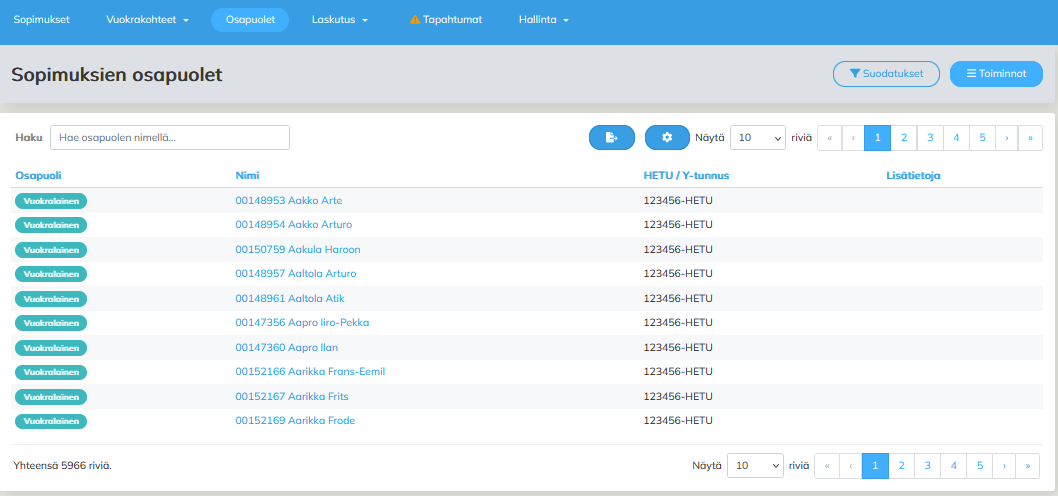The height and width of the screenshot is (496, 1058).
Task: Expand the Laskutus dropdown menu
Action: pyautogui.click(x=340, y=20)
